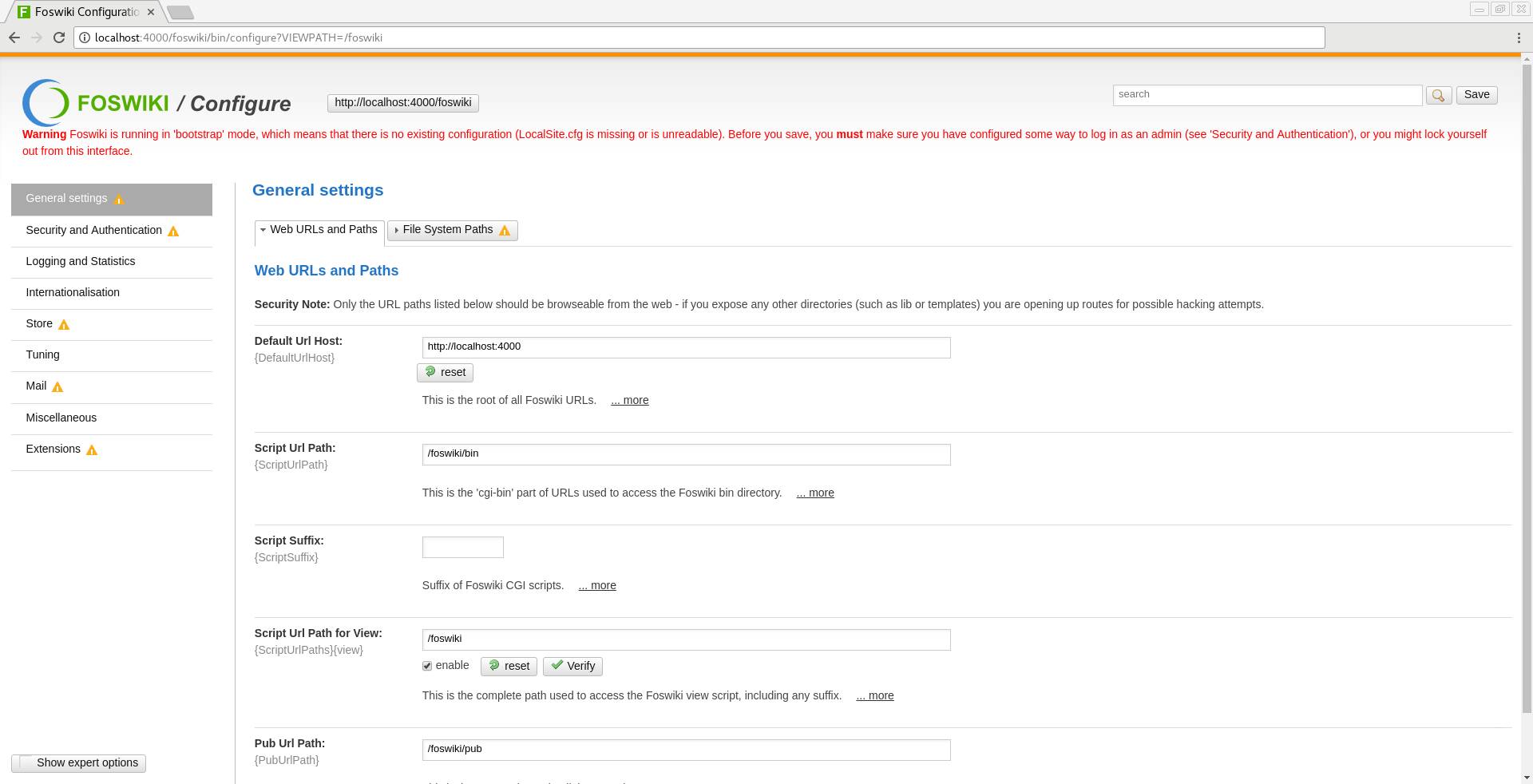
Task: Click the Script Url Path for View input
Action: pos(686,639)
